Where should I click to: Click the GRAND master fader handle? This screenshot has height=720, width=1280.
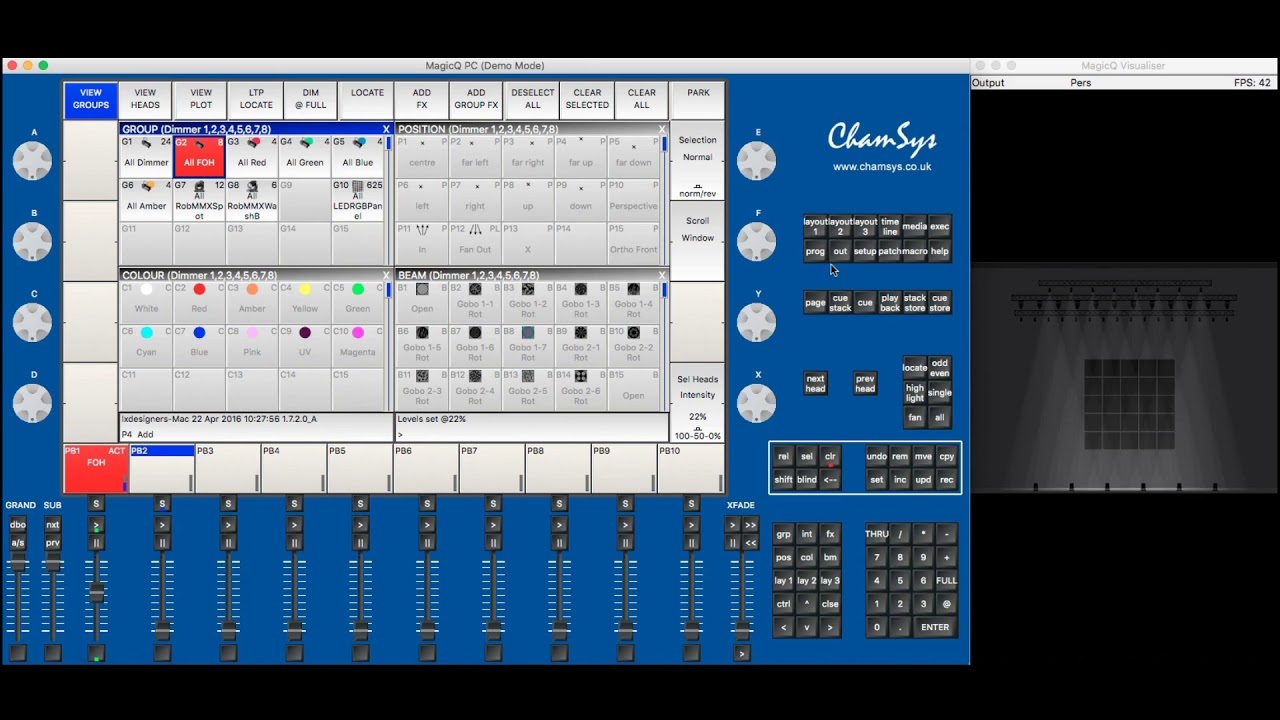coord(18,565)
